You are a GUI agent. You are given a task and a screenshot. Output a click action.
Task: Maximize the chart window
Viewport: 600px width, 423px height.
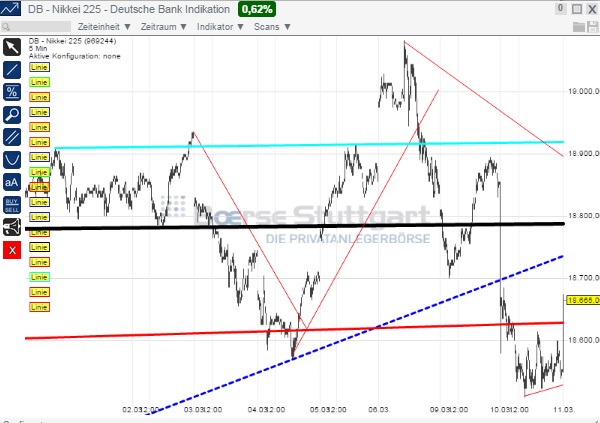[x=577, y=9]
